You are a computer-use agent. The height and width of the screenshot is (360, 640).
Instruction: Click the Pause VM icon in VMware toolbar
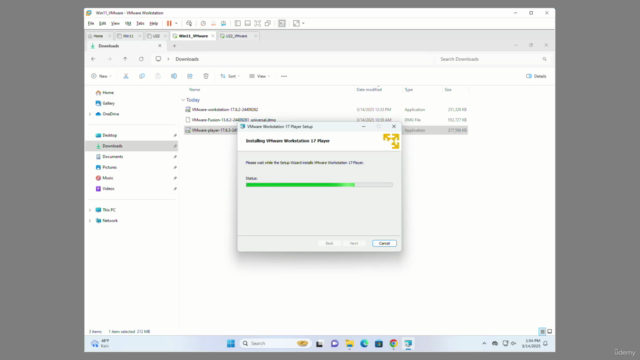pos(169,23)
